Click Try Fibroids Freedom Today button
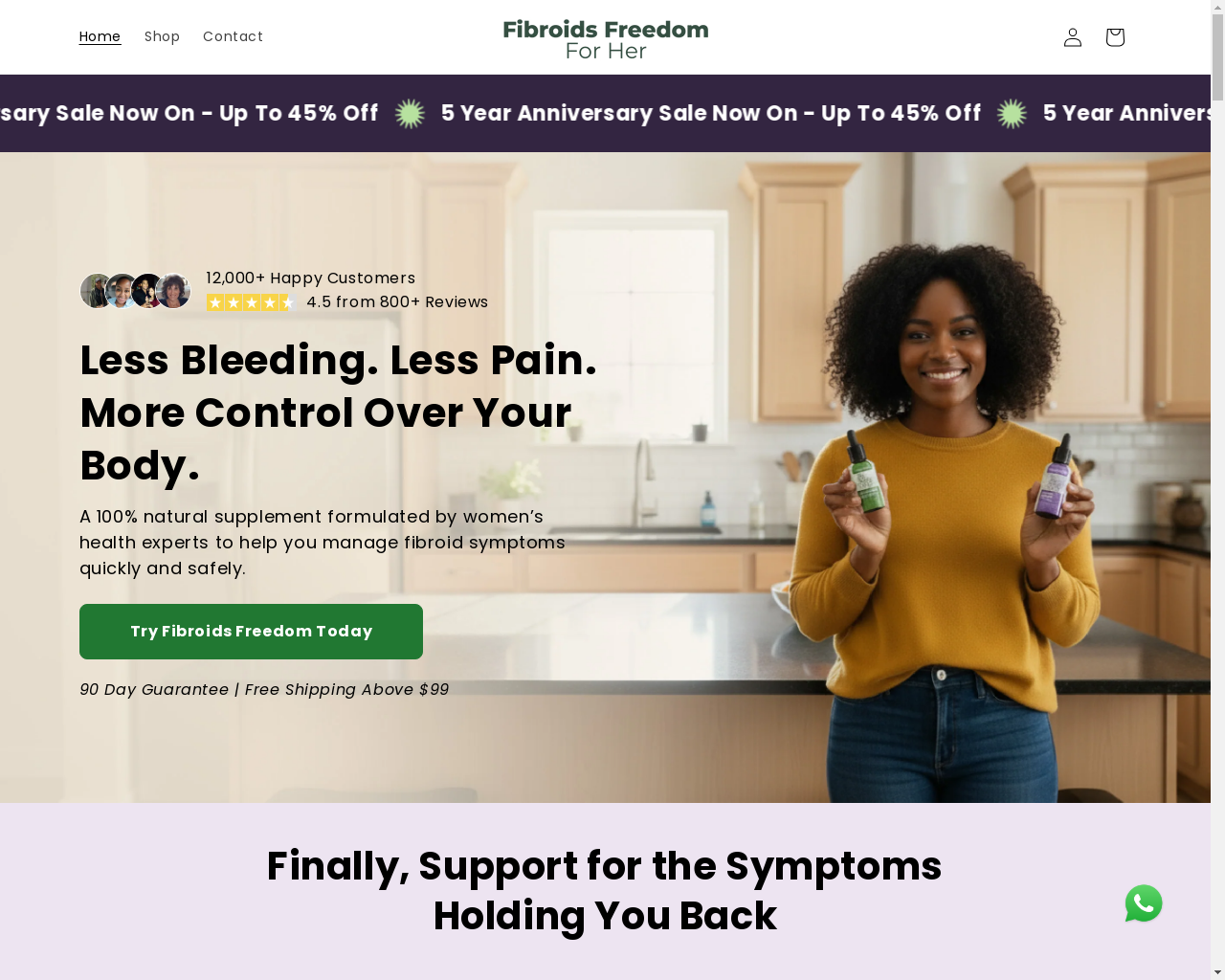 click(x=251, y=632)
